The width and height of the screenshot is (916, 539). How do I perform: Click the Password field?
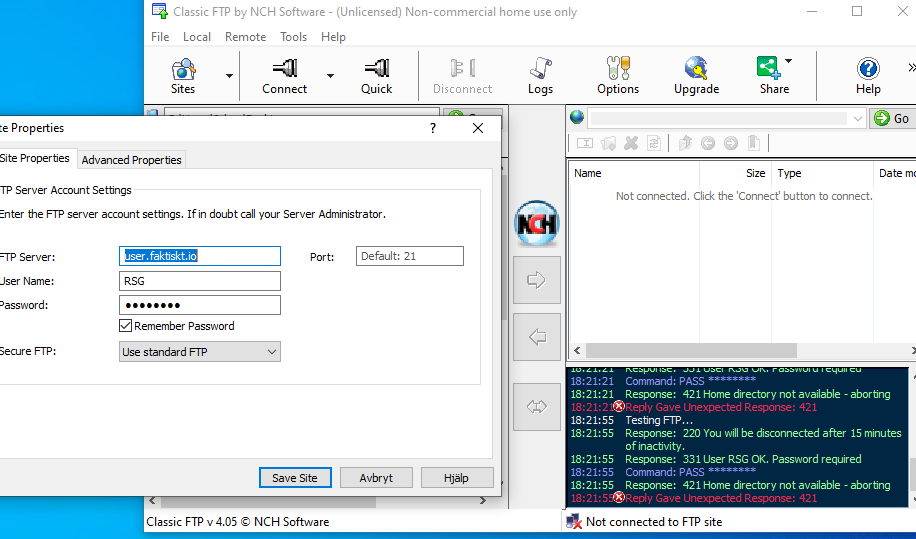pos(200,305)
